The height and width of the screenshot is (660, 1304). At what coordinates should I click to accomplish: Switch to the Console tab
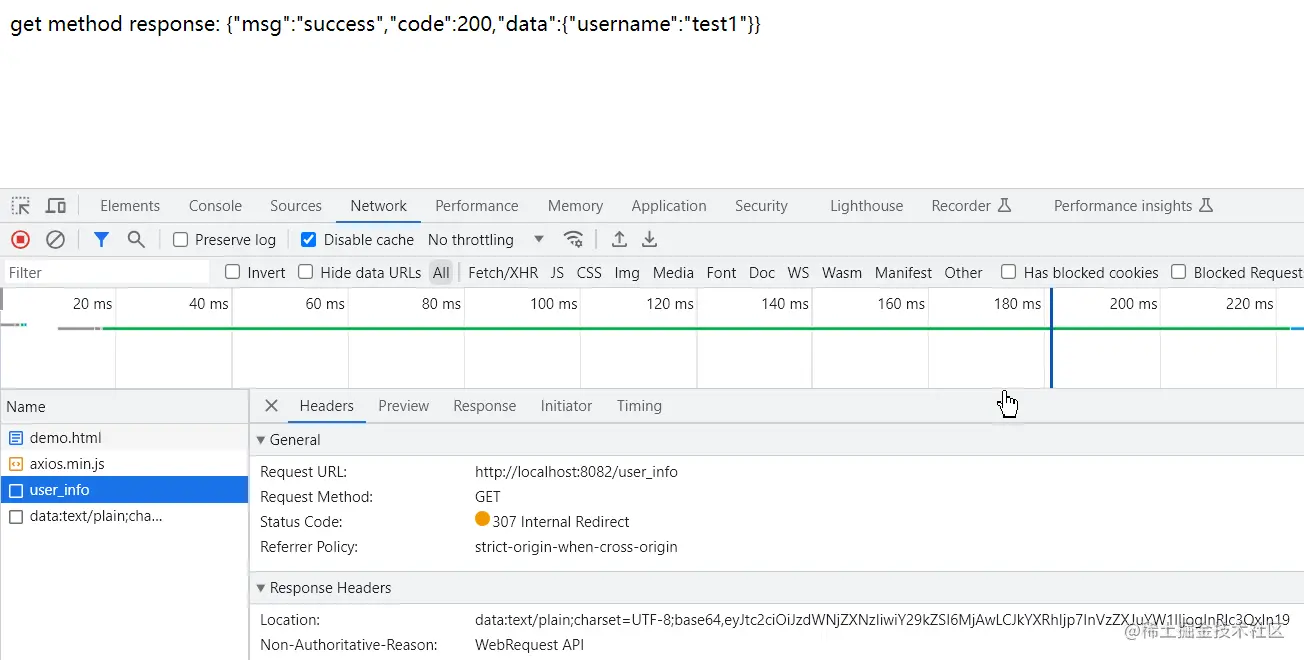[x=215, y=206]
